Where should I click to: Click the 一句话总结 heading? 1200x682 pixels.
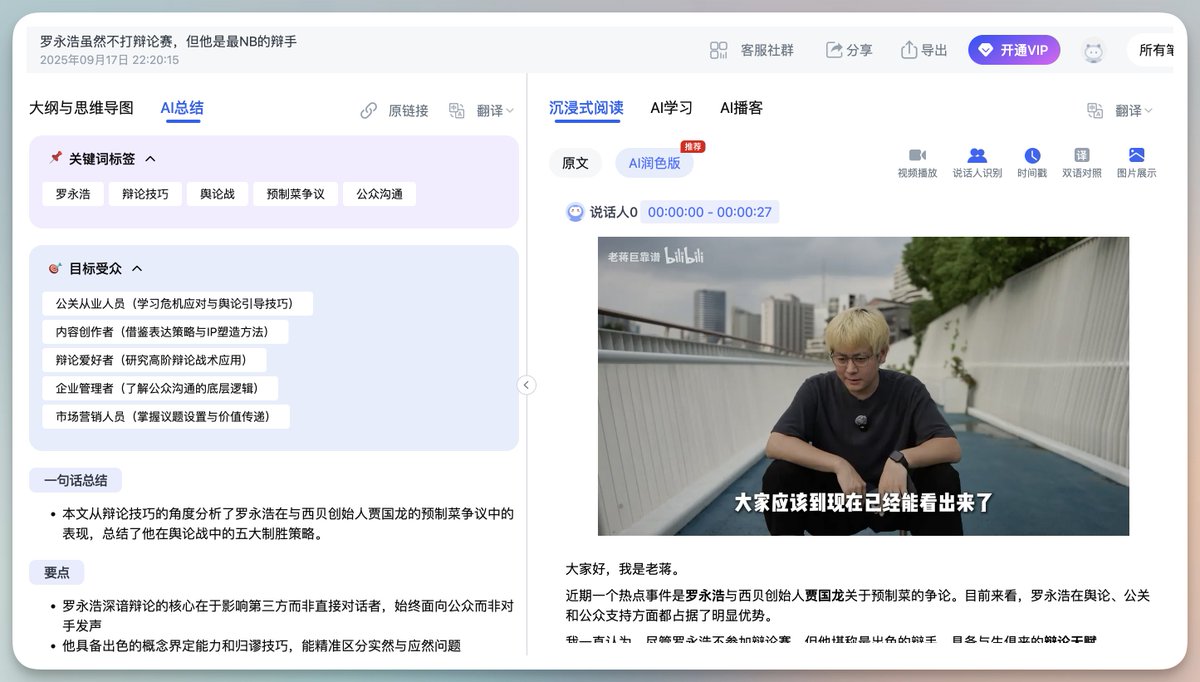point(75,480)
